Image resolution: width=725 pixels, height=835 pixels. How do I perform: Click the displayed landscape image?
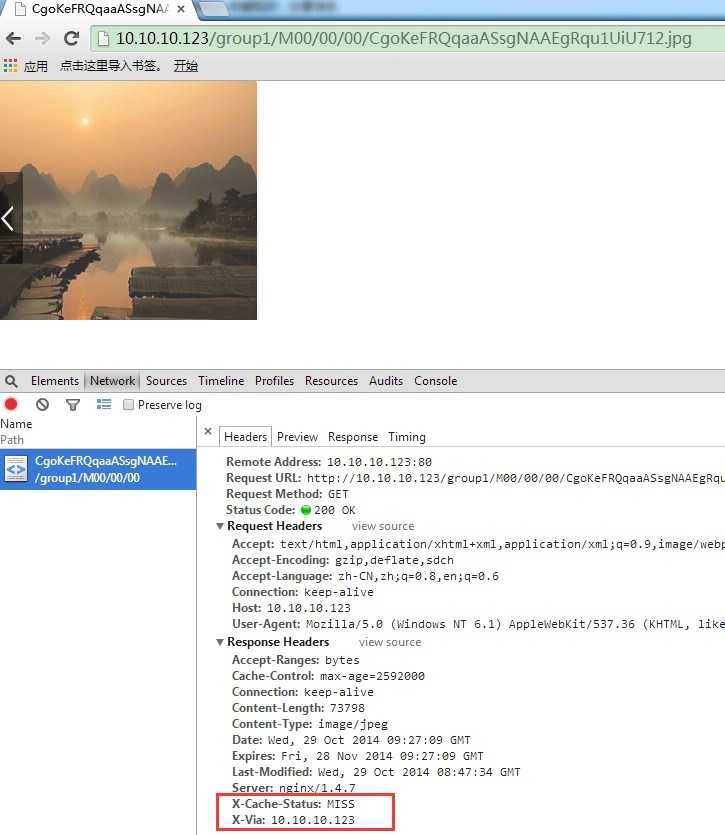(128, 200)
